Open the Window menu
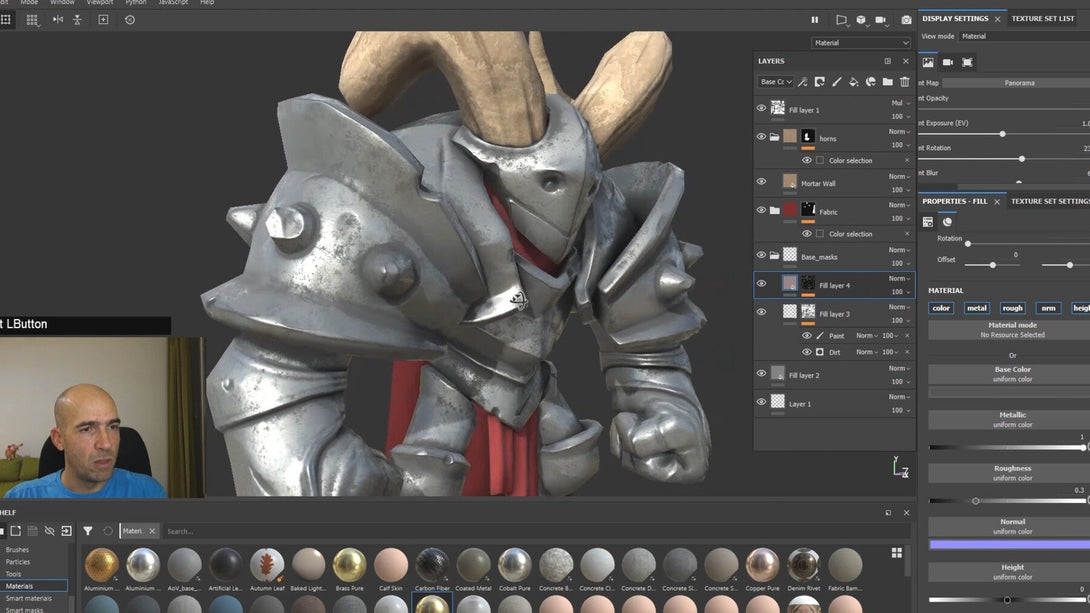The height and width of the screenshot is (613, 1090). 62,3
